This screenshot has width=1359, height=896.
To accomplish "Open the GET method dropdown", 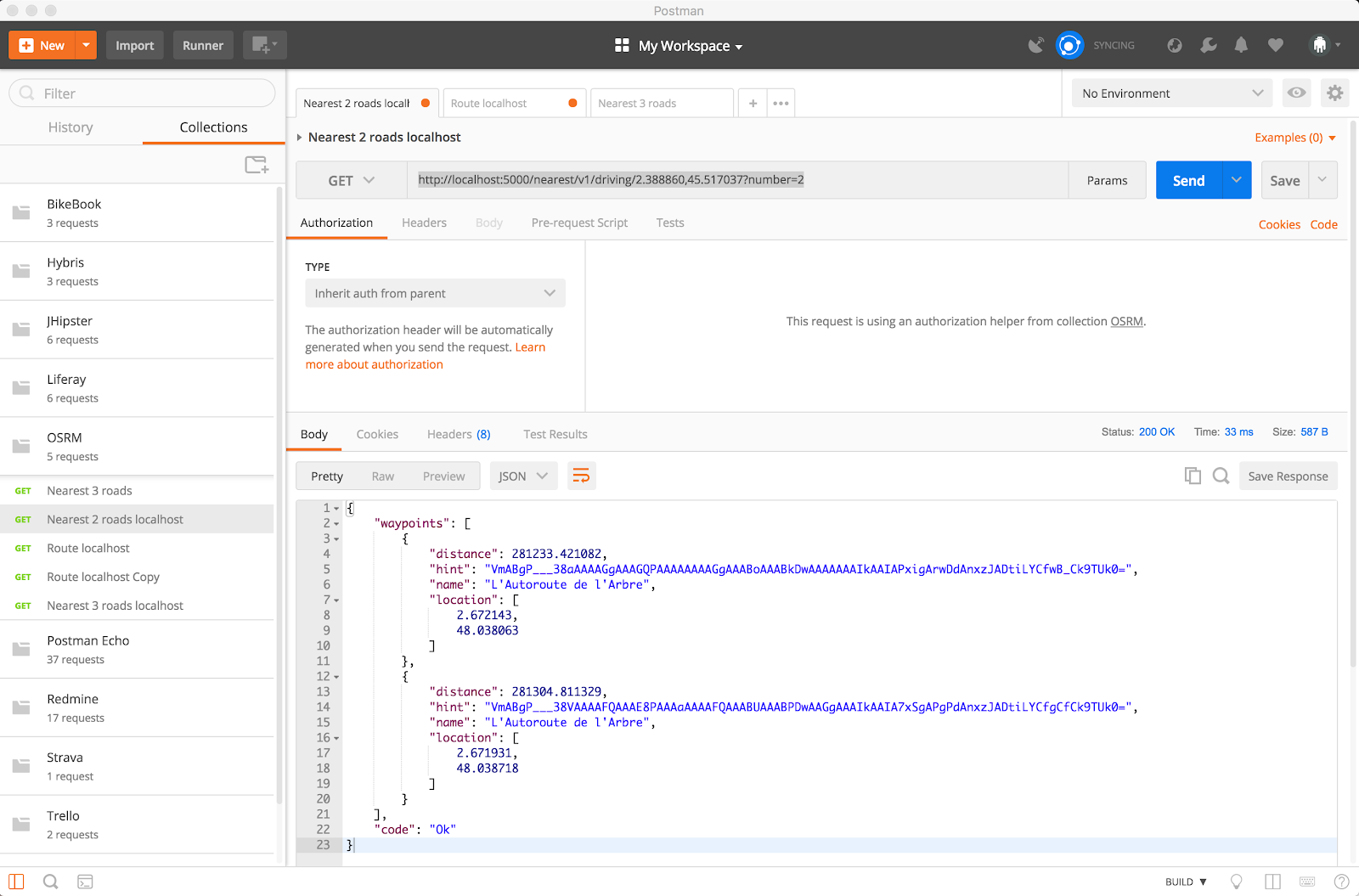I will point(351,181).
